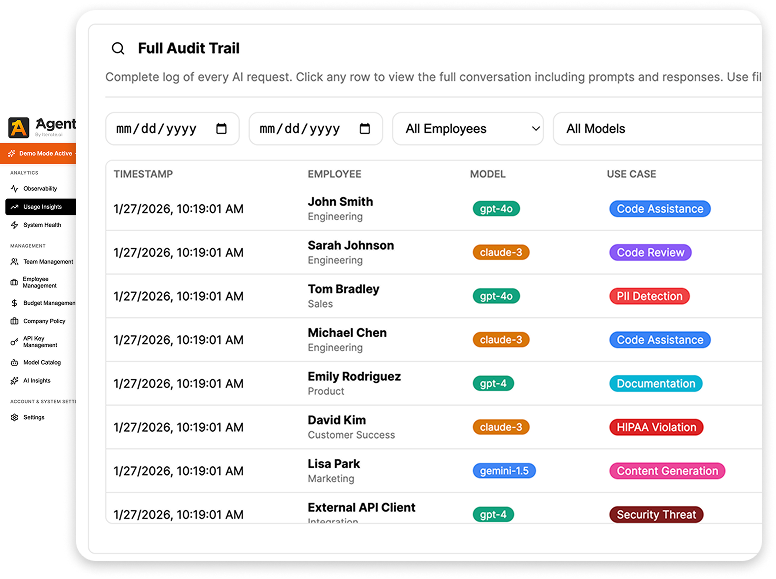Click the USE CASE column header
Image resolution: width=776 pixels, height=579 pixels.
click(x=631, y=174)
